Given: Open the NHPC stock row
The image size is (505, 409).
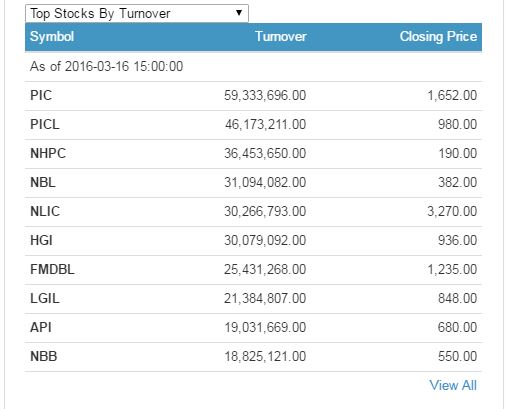Looking at the screenshot, I should click(x=253, y=154).
